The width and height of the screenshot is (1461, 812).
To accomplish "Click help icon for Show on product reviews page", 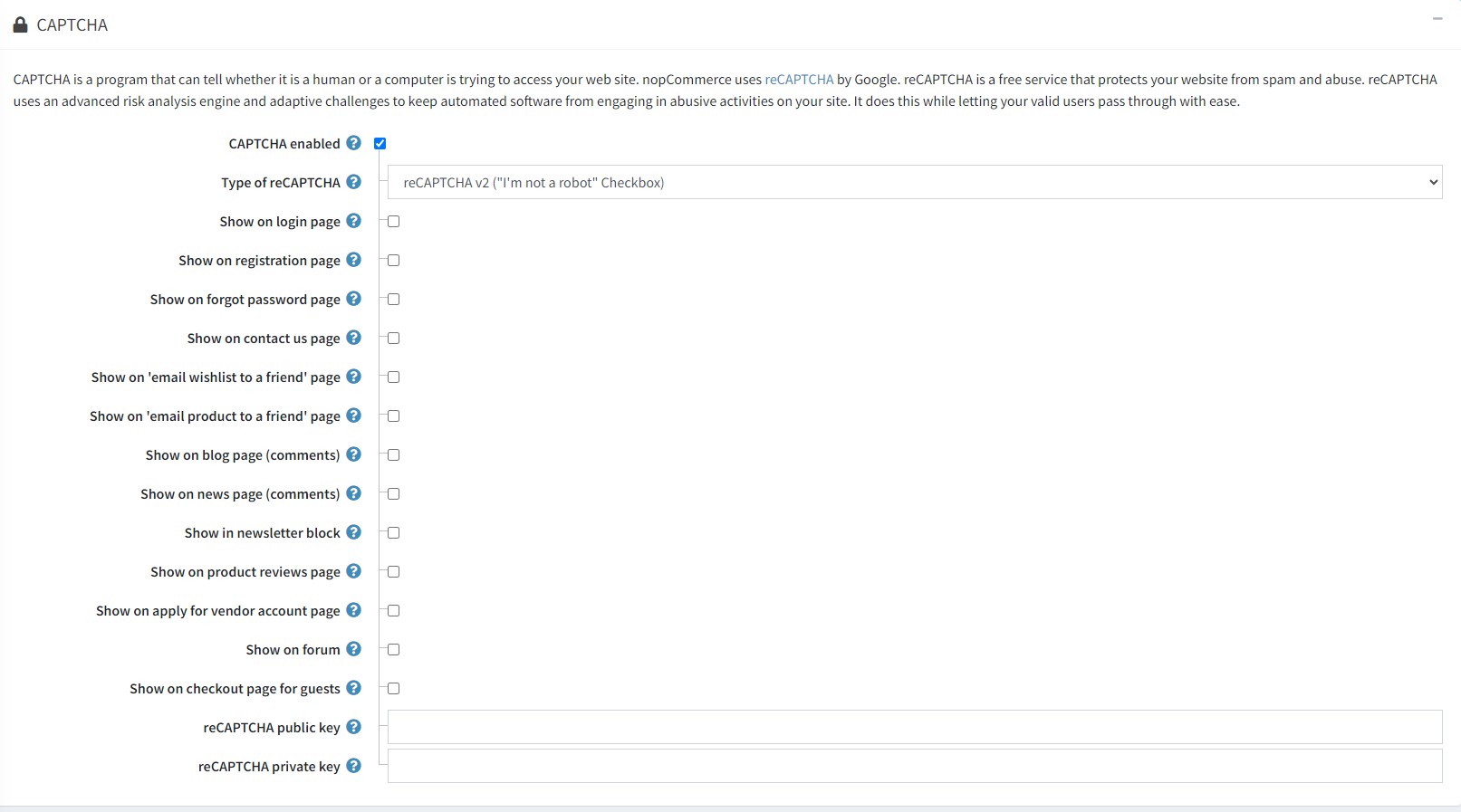I will (354, 571).
